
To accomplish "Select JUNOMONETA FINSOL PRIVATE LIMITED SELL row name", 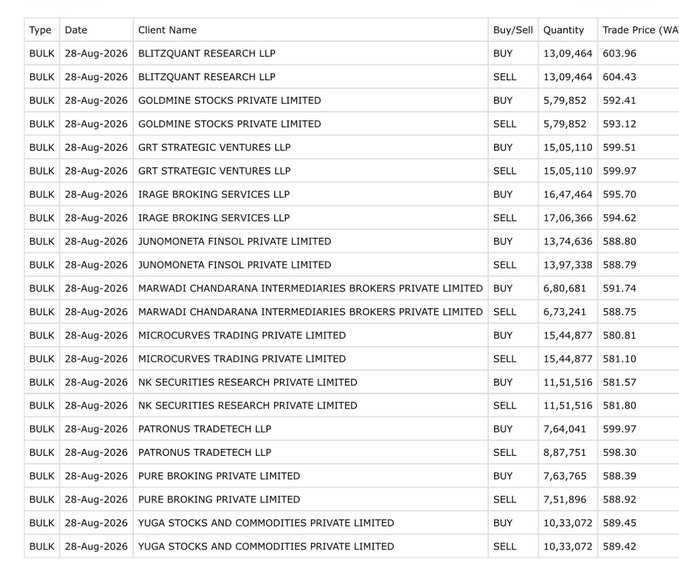I will [x=235, y=265].
